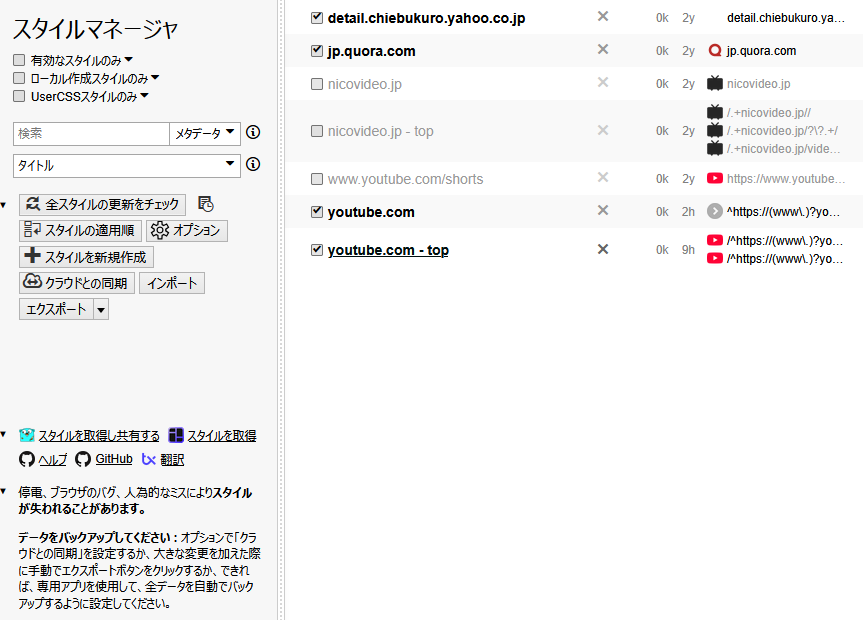Open the youtube.com - top style editor
863x620 pixels.
click(x=388, y=250)
